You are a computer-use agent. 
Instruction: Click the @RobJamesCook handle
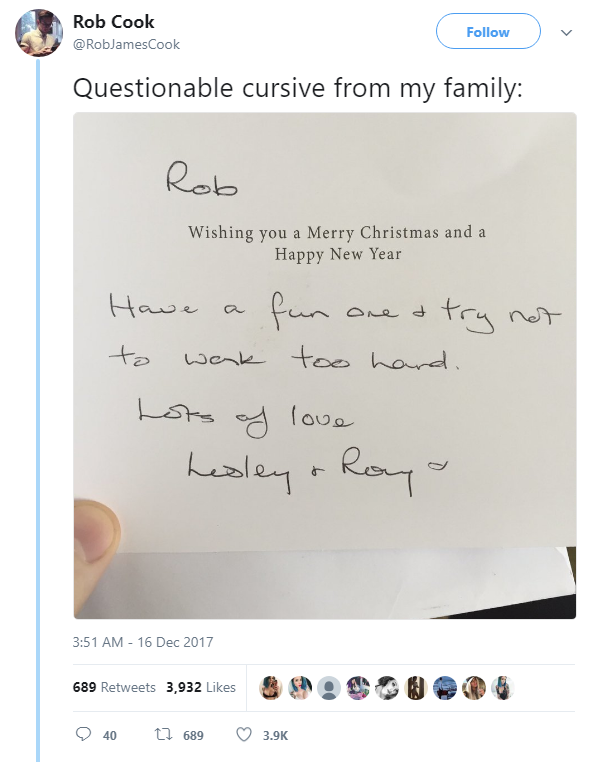pyautogui.click(x=127, y=44)
